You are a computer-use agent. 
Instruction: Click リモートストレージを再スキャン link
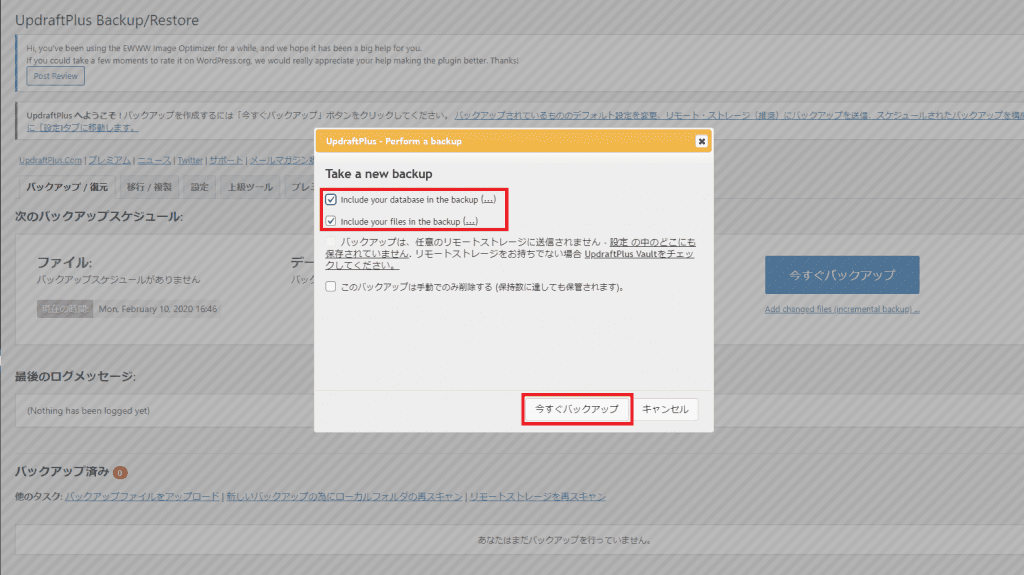[x=537, y=496]
